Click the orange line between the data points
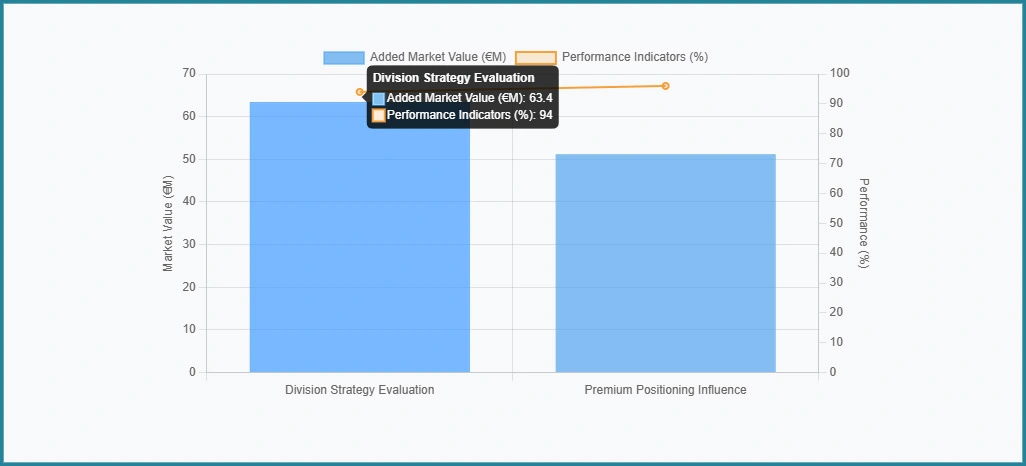The height and width of the screenshot is (466, 1026). pyautogui.click(x=610, y=87)
